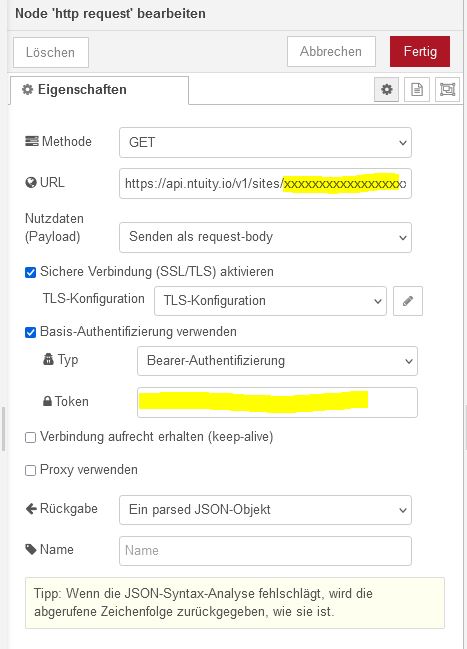This screenshot has width=467, height=649.
Task: Click the tag icon beside Name
Action: pyautogui.click(x=31, y=550)
